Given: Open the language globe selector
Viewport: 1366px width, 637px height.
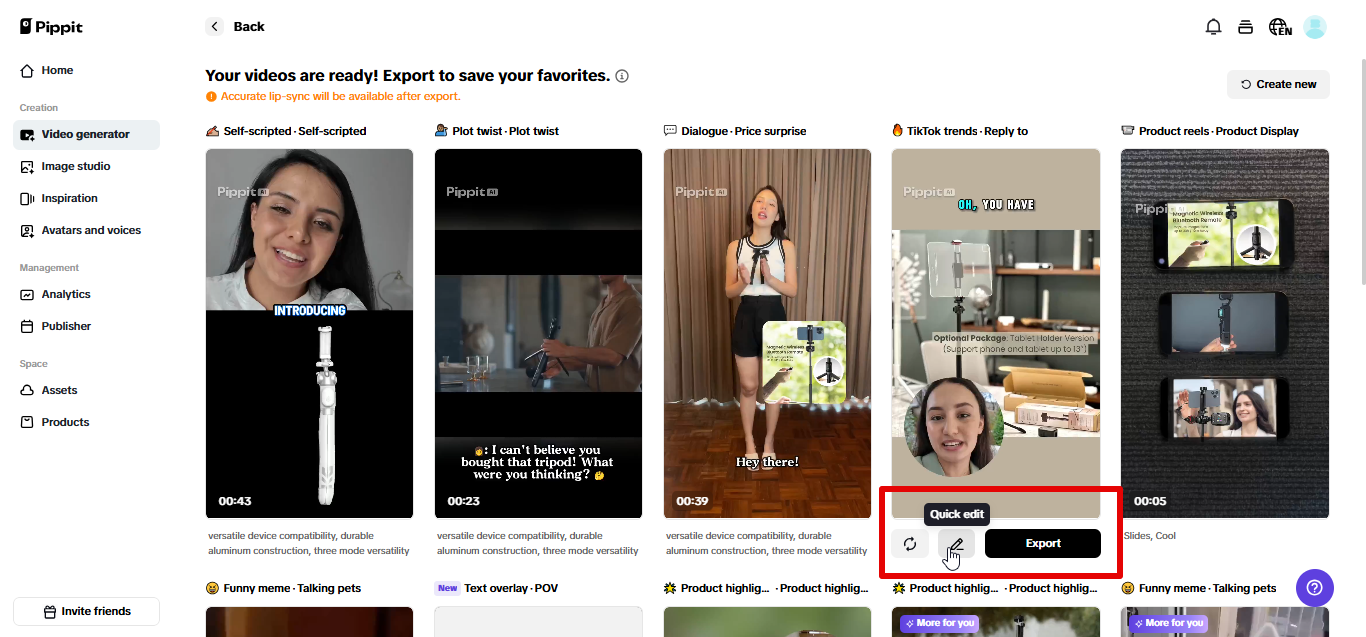Looking at the screenshot, I should click(1280, 27).
